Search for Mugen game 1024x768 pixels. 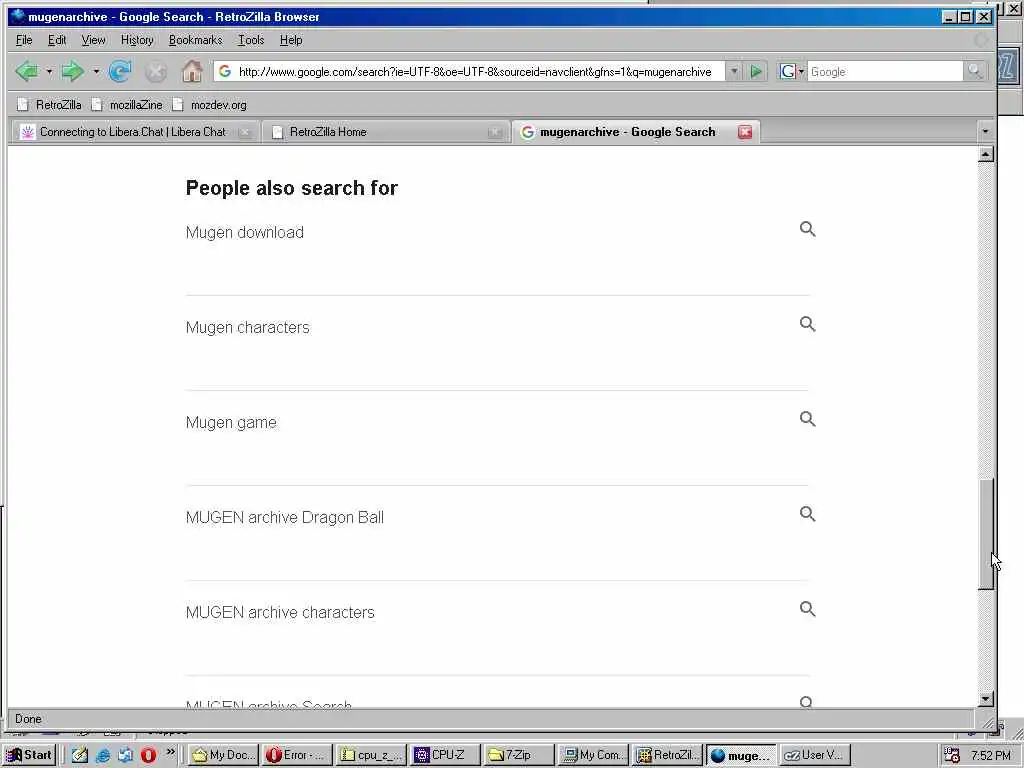point(231,423)
